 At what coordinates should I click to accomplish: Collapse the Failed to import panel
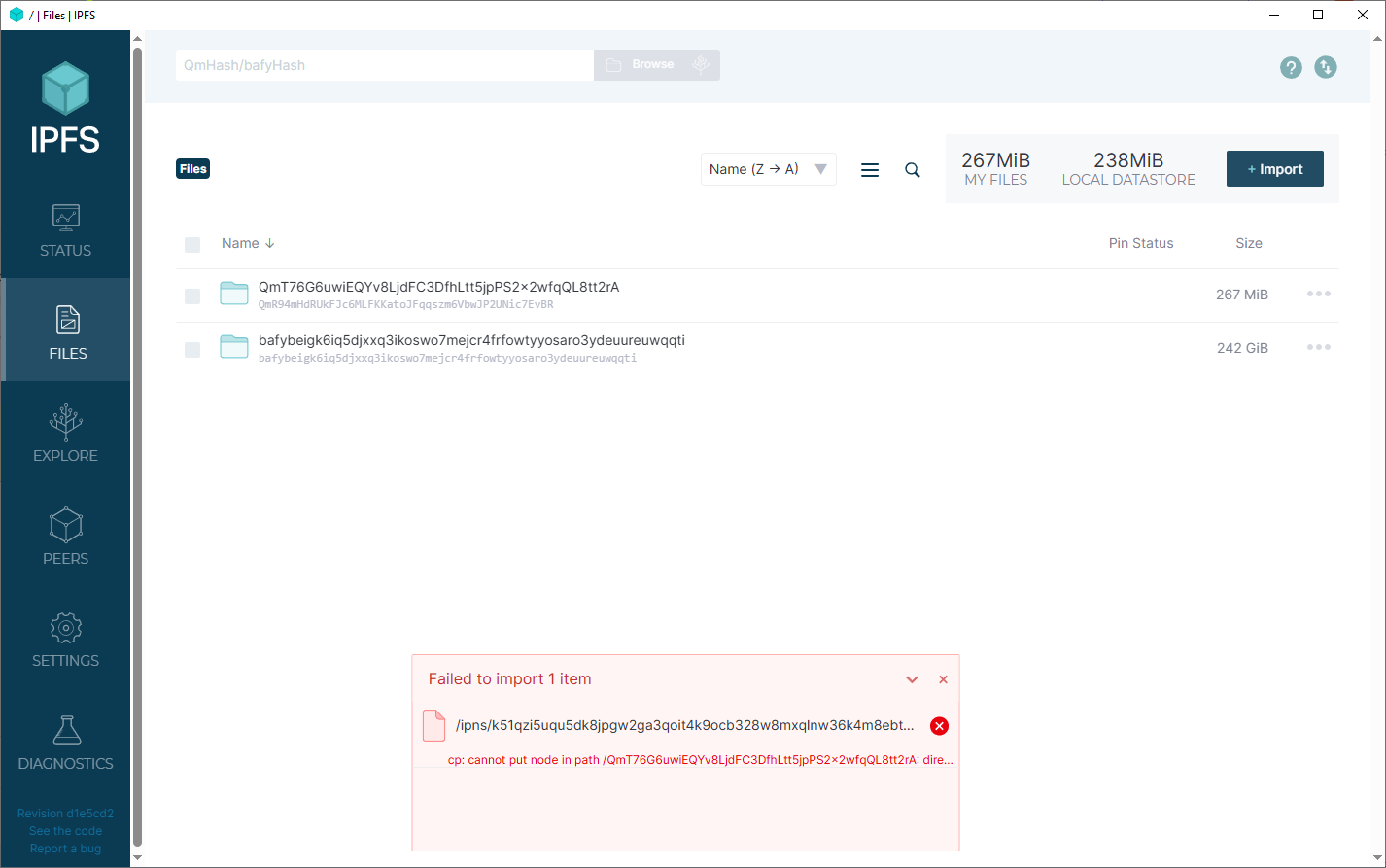pyautogui.click(x=912, y=679)
